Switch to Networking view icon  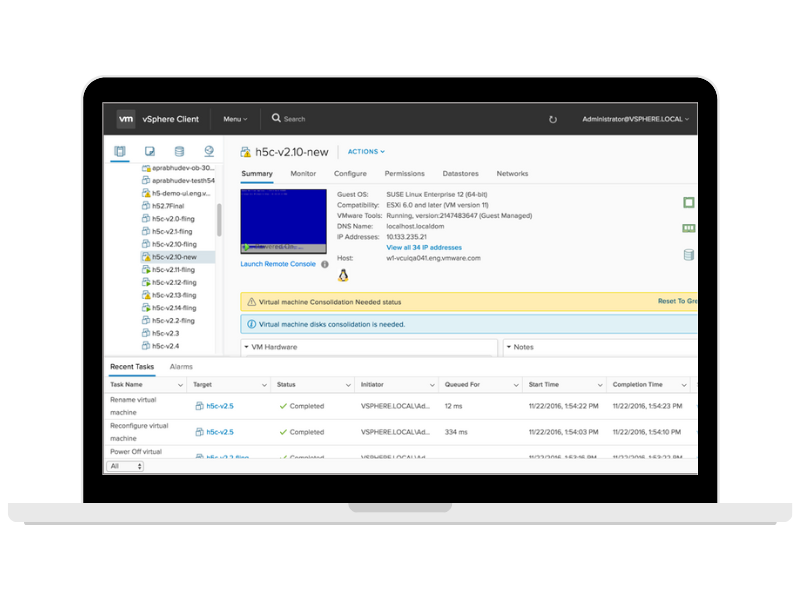click(209, 151)
